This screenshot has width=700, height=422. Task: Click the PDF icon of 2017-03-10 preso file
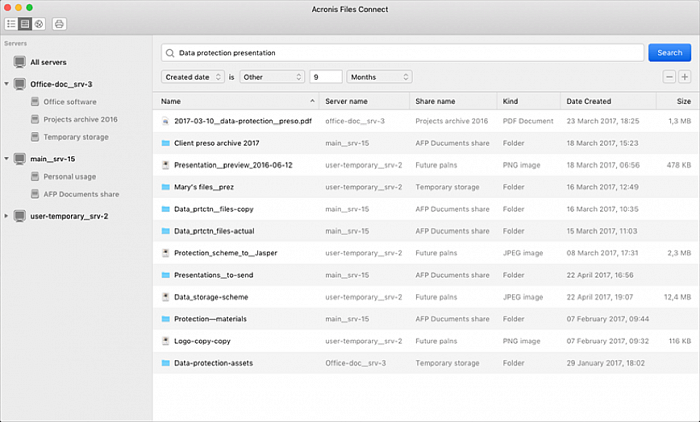pos(166,121)
